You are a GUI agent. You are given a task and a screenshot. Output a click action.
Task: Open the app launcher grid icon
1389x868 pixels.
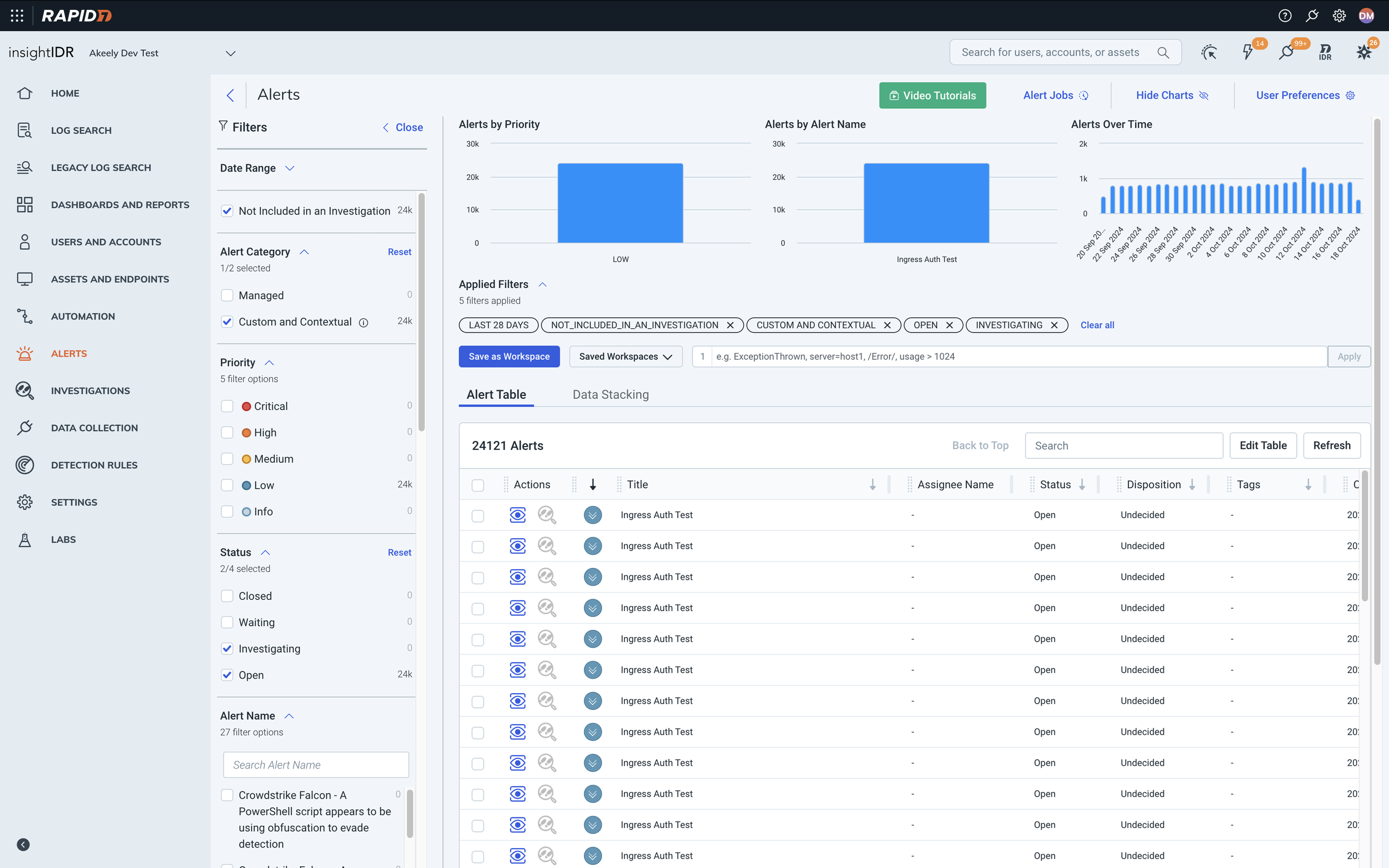(x=17, y=16)
